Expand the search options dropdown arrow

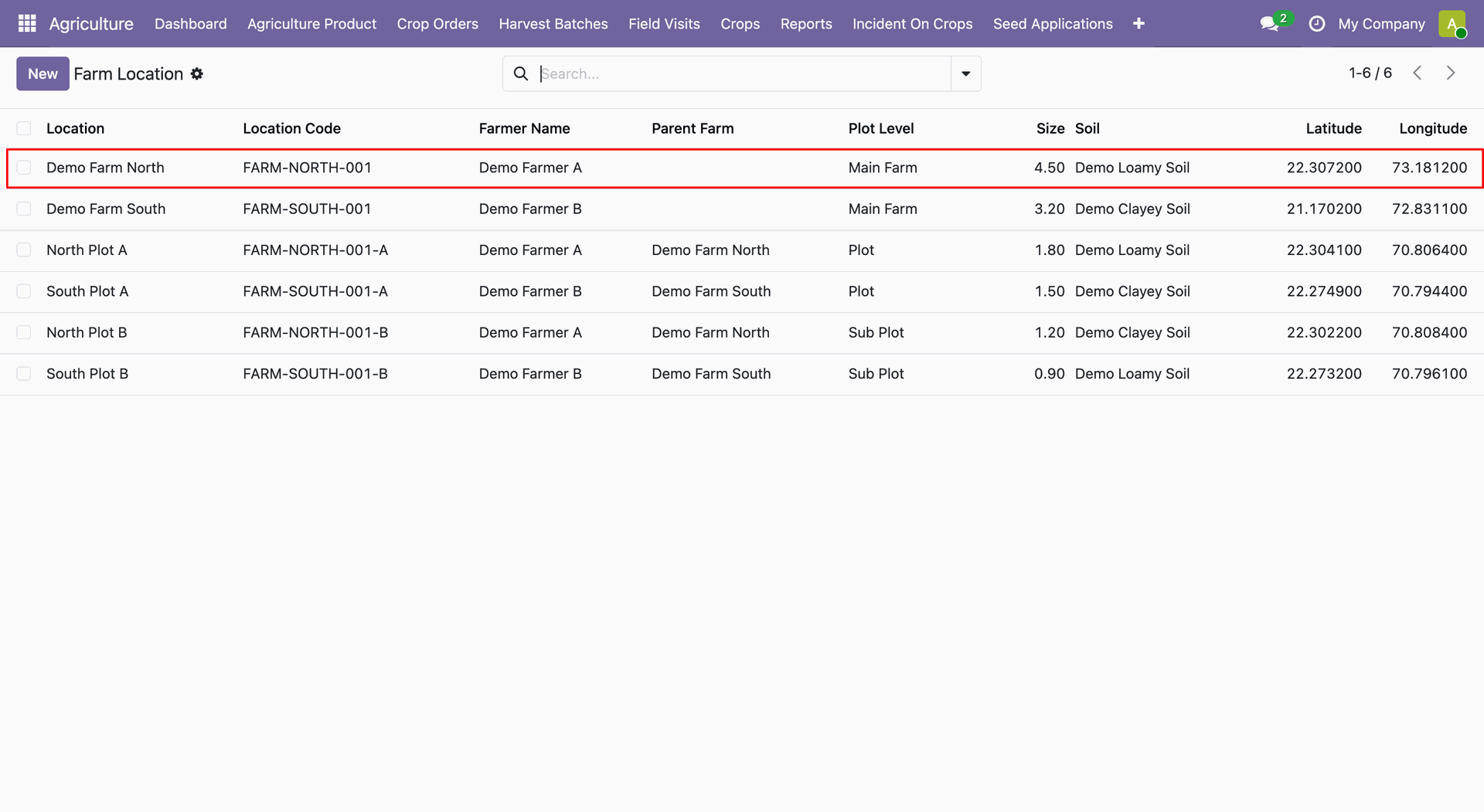(x=965, y=74)
